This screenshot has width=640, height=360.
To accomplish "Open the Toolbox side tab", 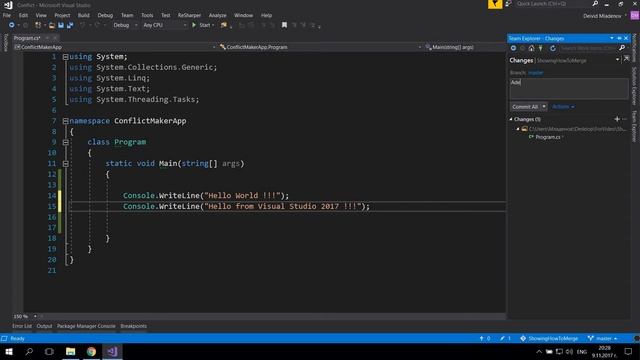I will coord(5,43).
